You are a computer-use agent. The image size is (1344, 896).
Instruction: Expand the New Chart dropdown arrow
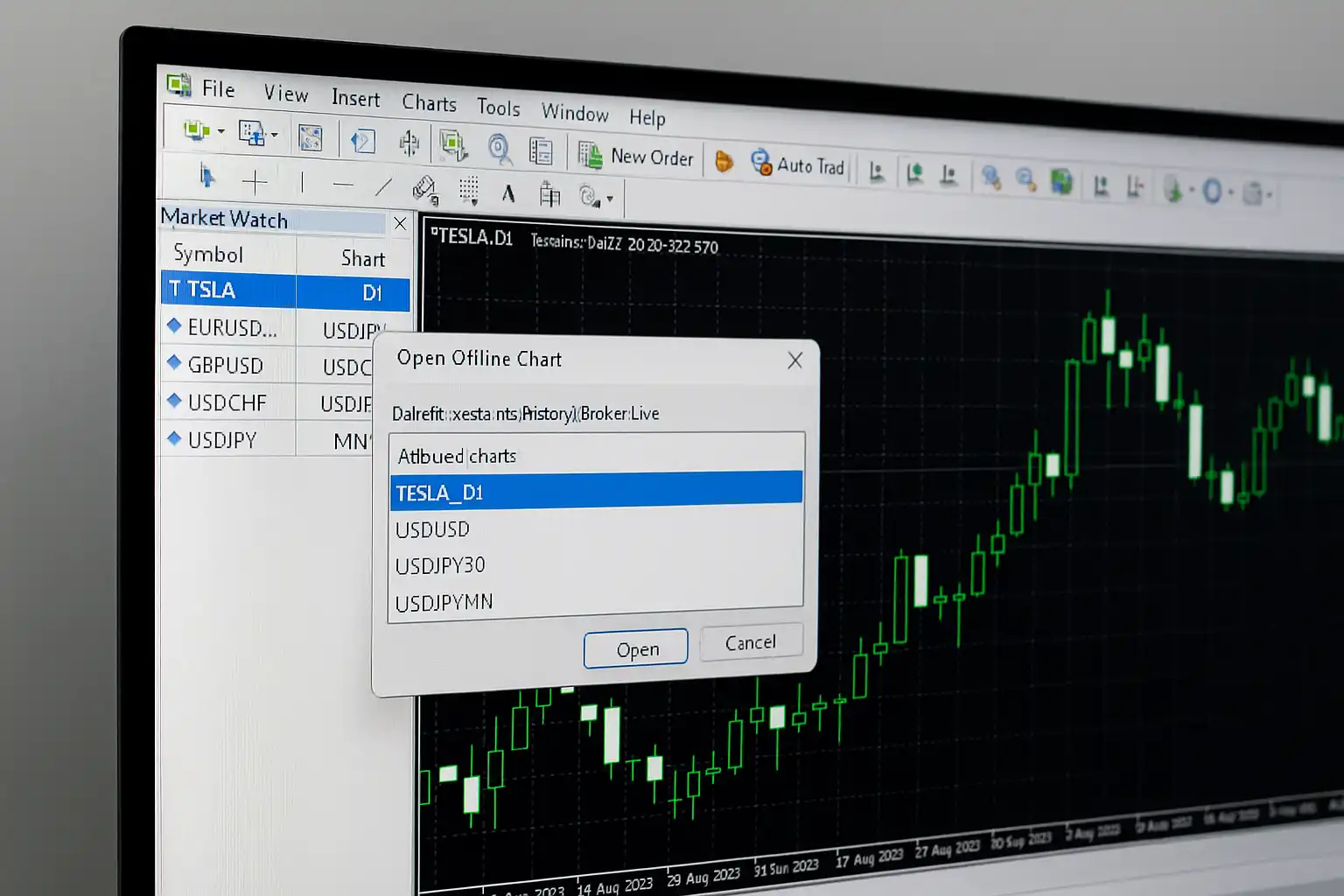click(x=221, y=132)
